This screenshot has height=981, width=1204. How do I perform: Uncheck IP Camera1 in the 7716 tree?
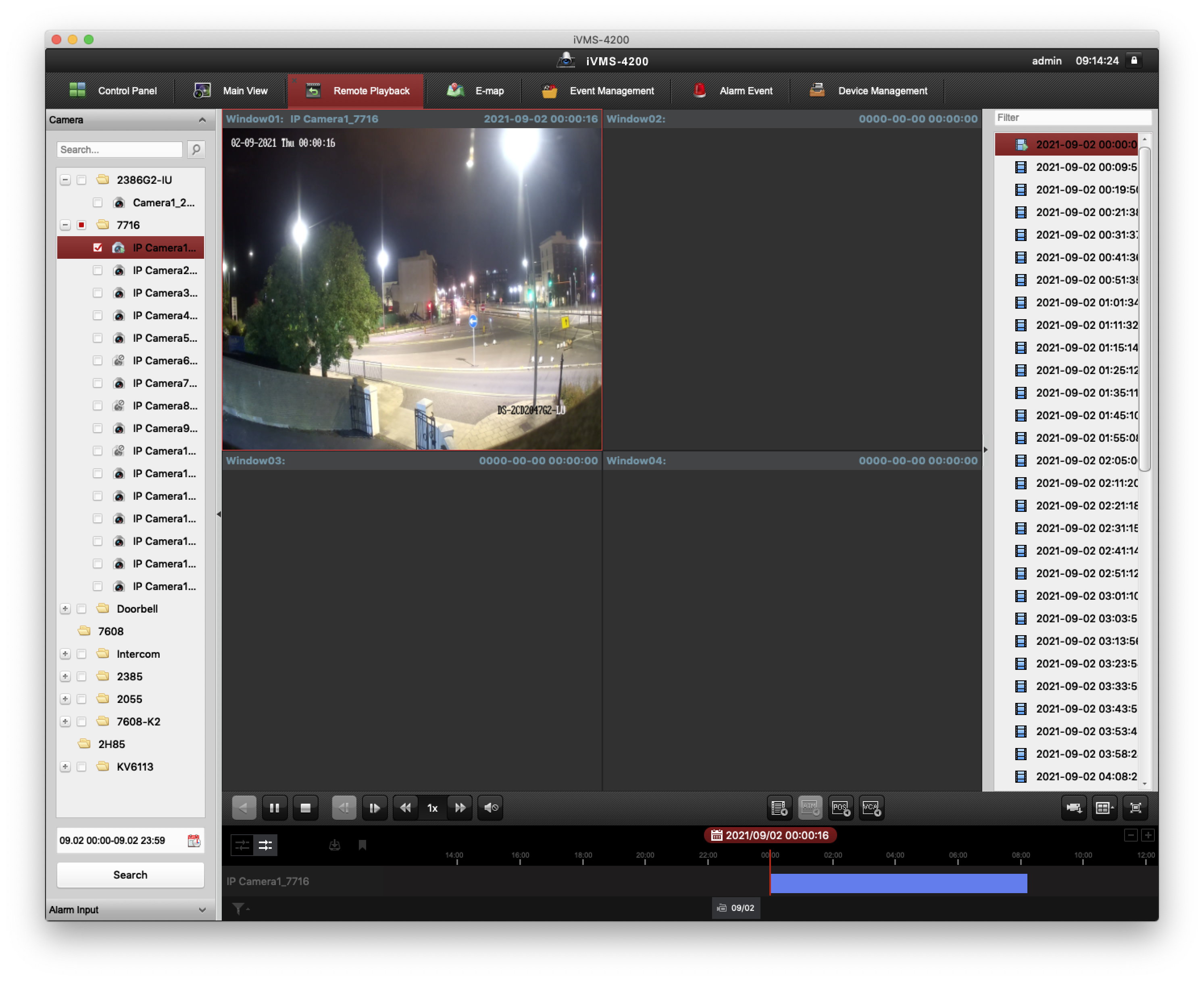(98, 247)
